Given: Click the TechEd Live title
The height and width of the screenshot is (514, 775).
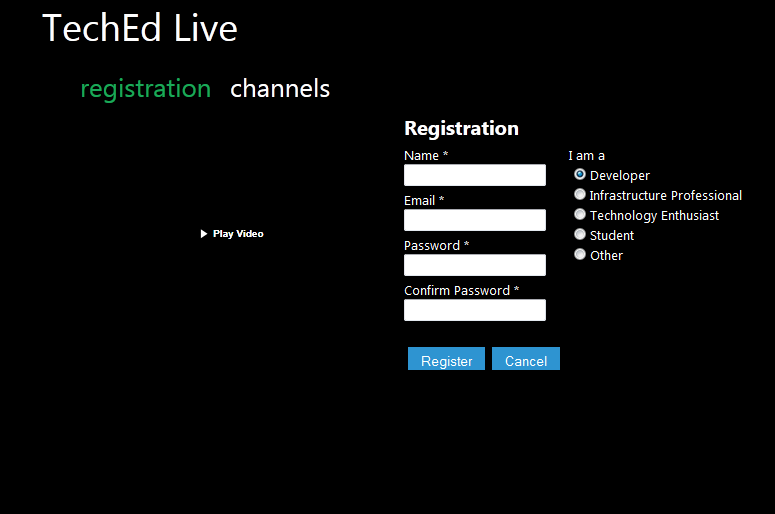Looking at the screenshot, I should pyautogui.click(x=140, y=28).
